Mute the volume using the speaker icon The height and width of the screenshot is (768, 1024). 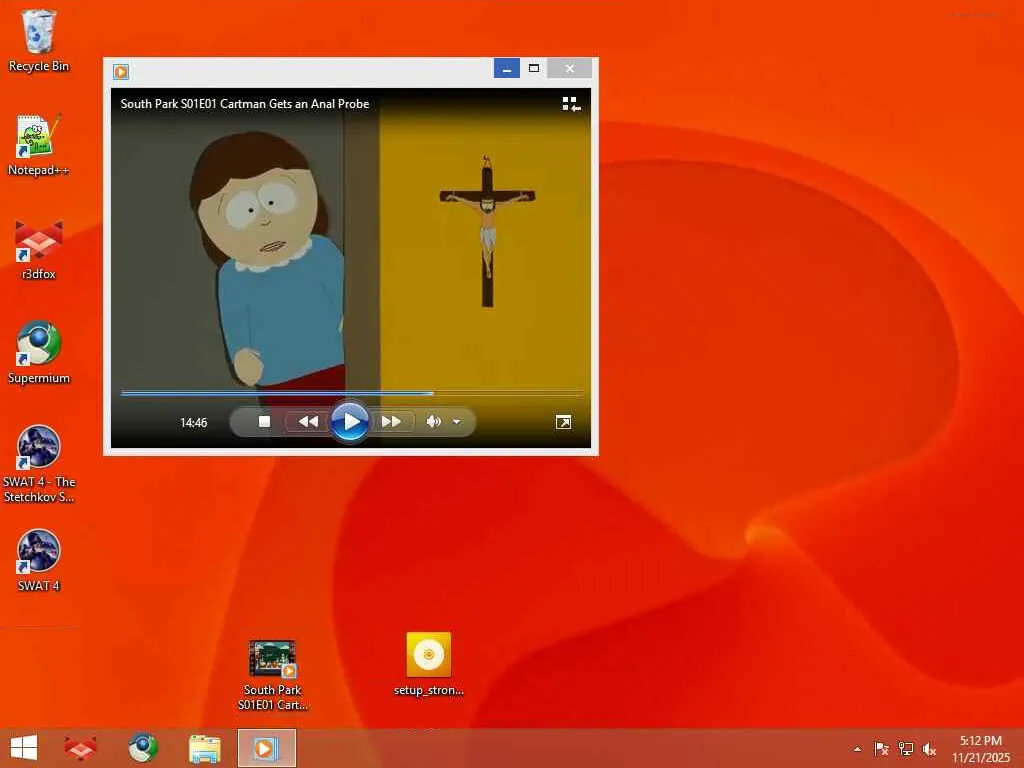click(x=433, y=422)
